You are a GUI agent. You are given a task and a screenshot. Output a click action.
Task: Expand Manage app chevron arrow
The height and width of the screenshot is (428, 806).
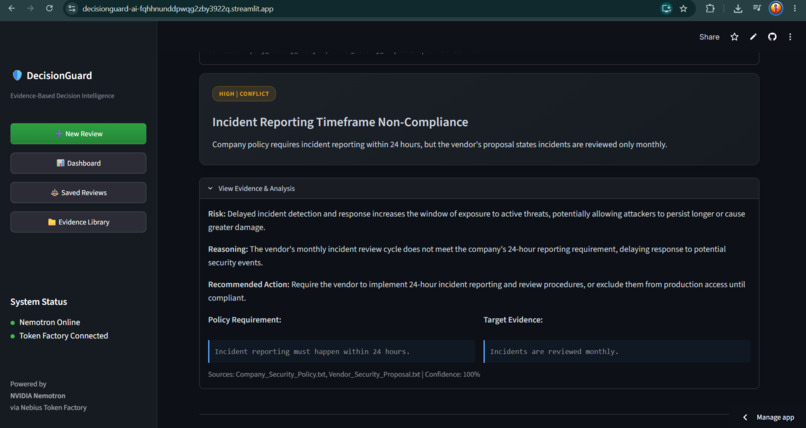point(745,417)
